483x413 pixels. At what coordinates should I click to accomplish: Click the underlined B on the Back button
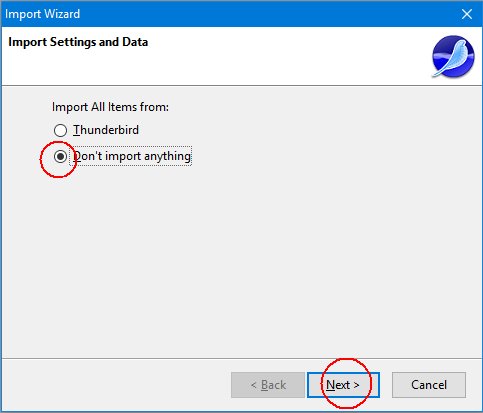pos(265,385)
